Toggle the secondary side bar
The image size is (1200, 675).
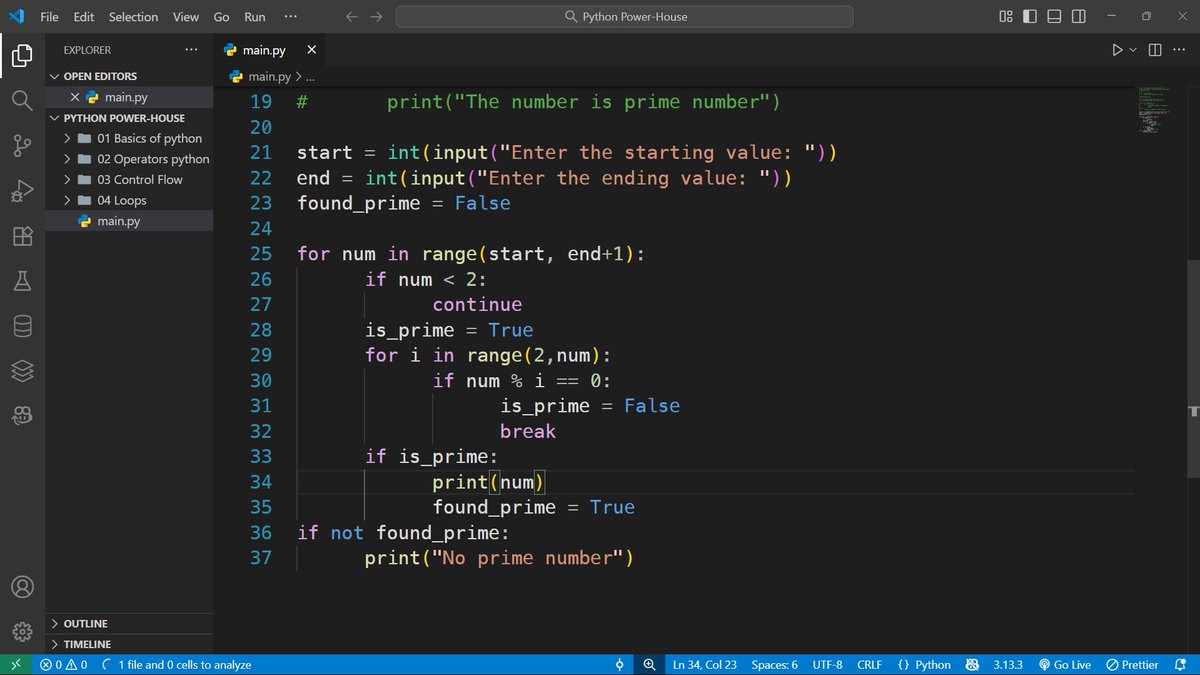pos(1078,17)
